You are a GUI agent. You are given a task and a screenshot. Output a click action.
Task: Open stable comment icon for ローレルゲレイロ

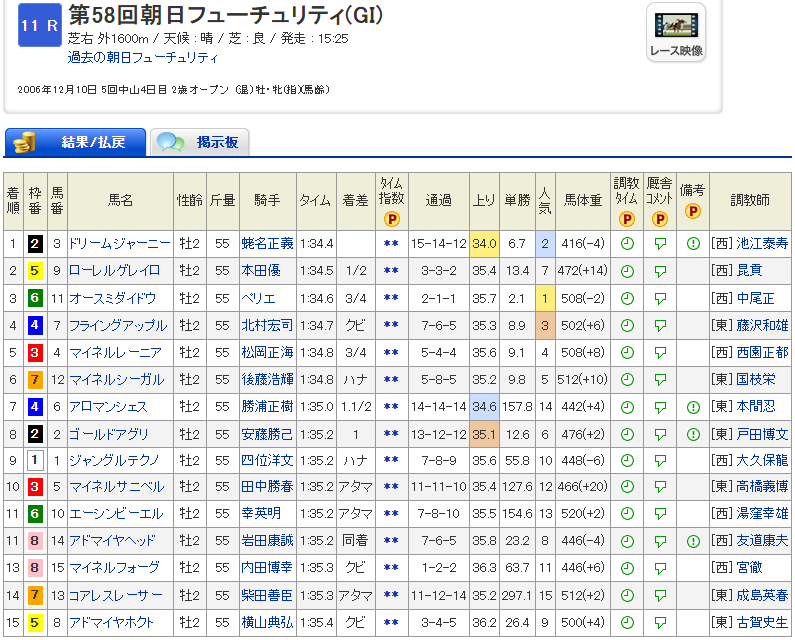tap(660, 271)
